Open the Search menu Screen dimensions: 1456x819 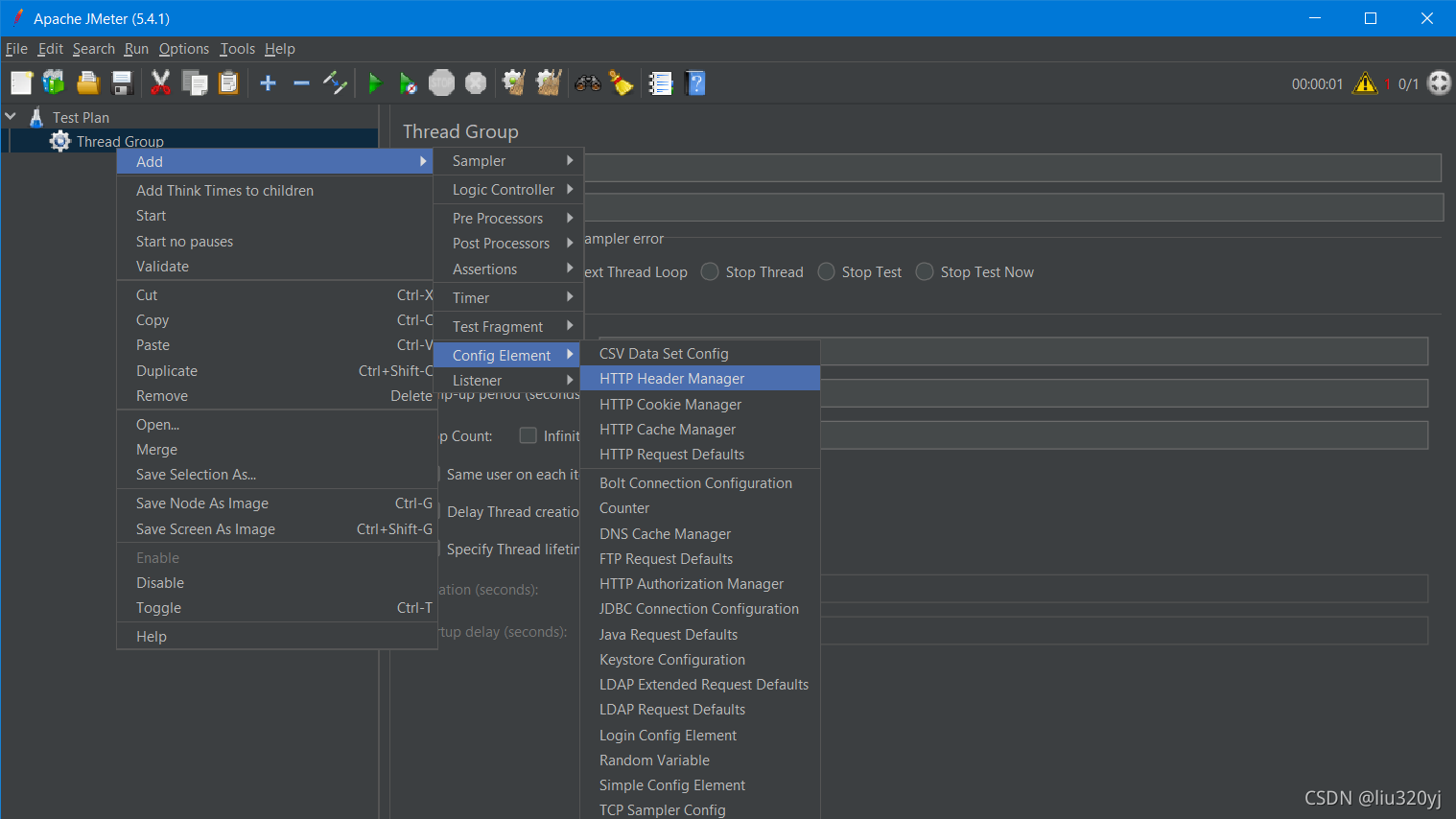point(94,49)
